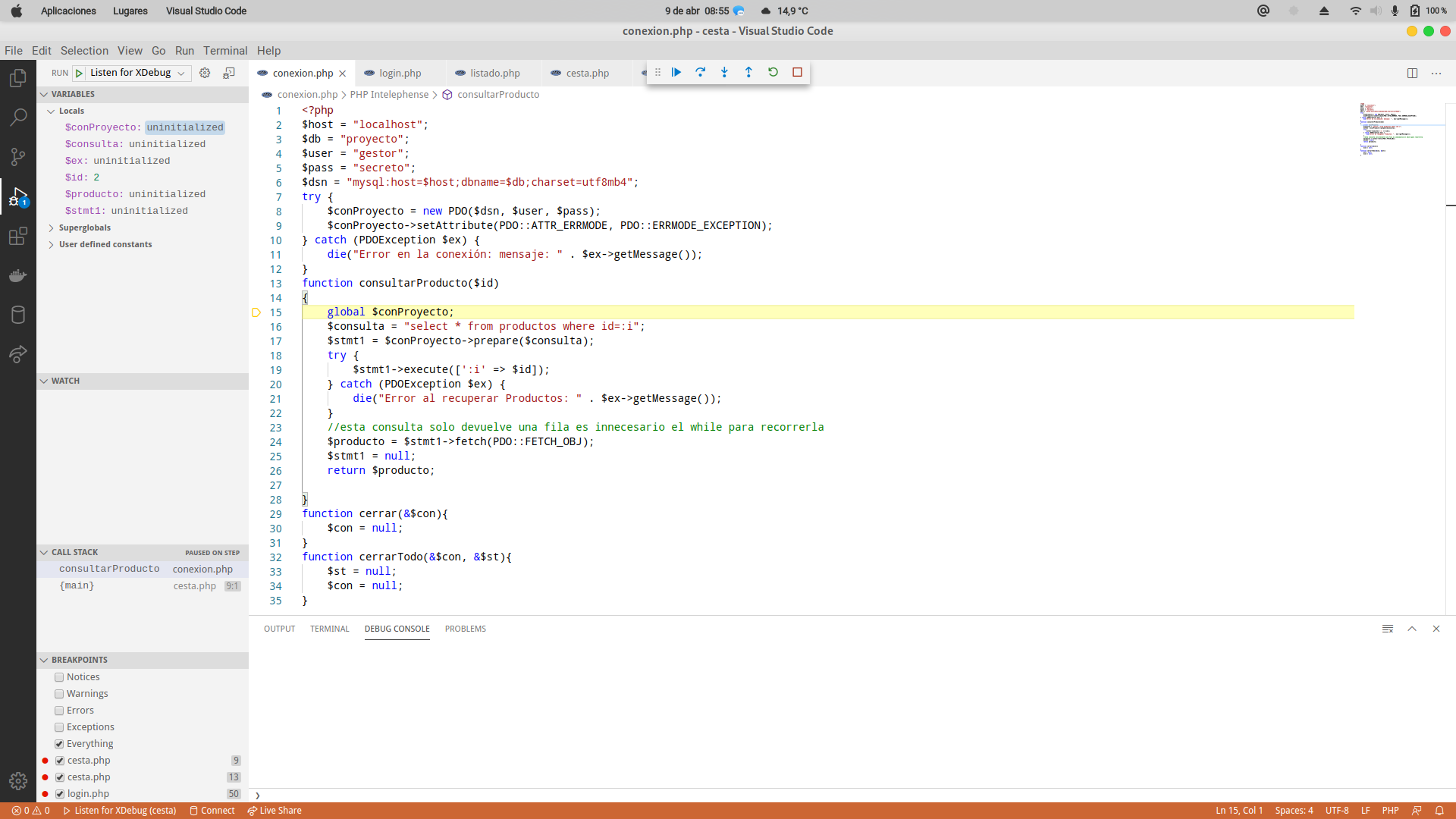Open editor More Actions menu

coord(1436,74)
